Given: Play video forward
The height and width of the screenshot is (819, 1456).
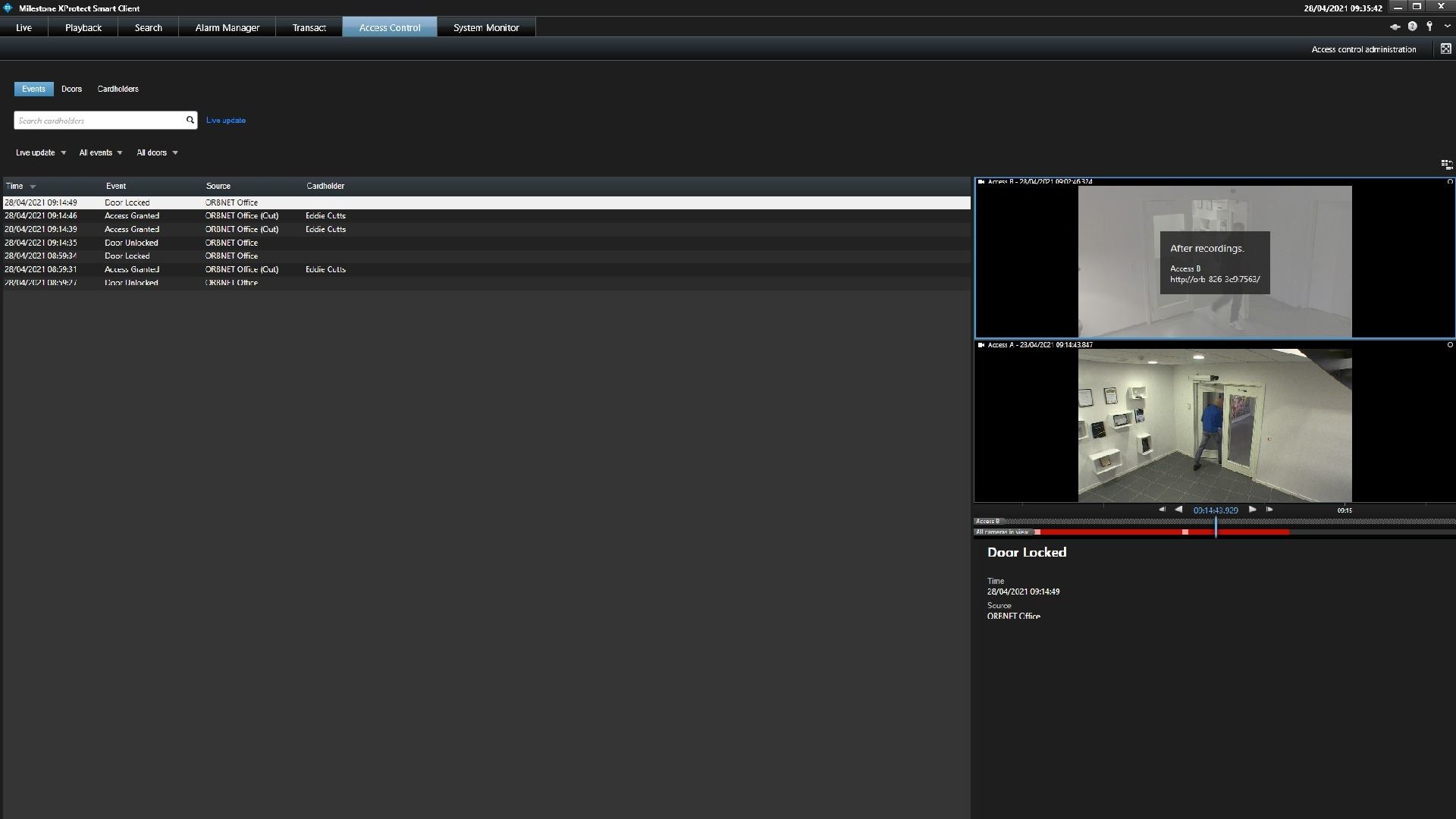Looking at the screenshot, I should (x=1252, y=510).
